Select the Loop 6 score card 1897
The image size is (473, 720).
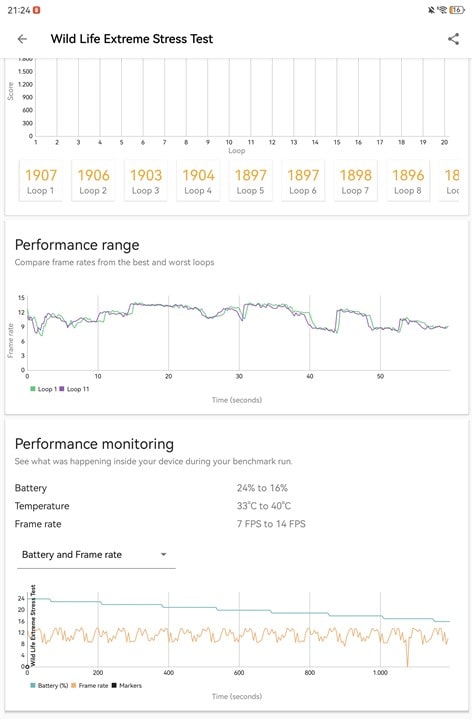pyautogui.click(x=303, y=180)
